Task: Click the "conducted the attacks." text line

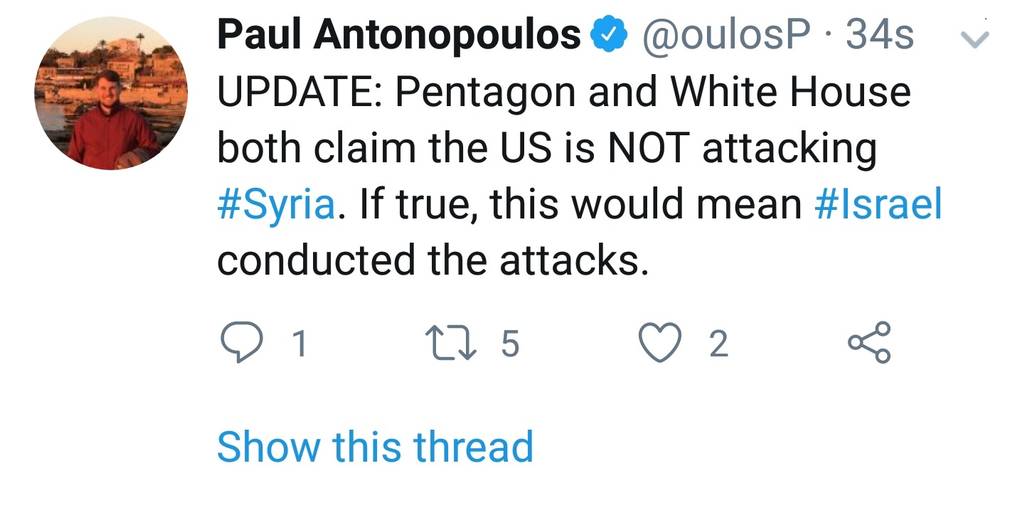Action: 428,260
